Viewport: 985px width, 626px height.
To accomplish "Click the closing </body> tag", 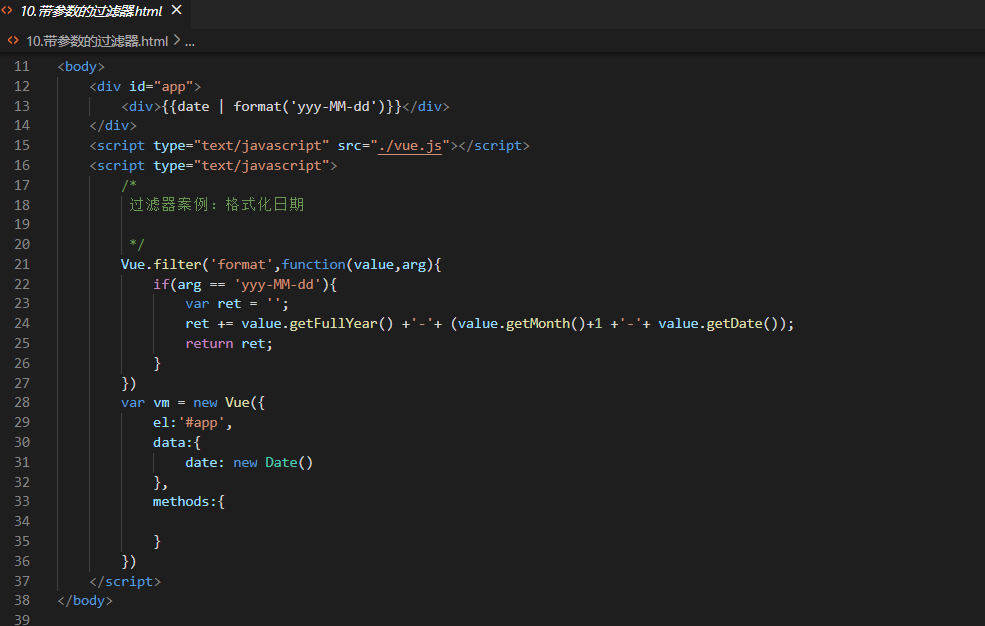I will [85, 601].
